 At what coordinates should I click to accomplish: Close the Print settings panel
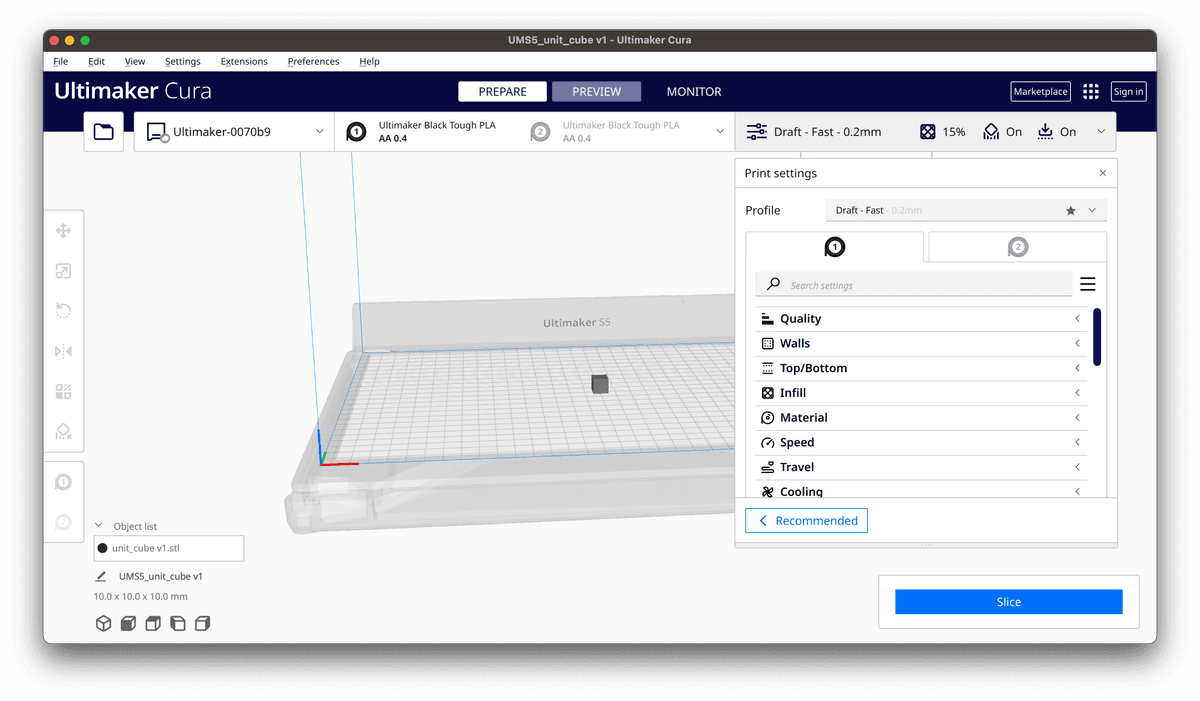(1103, 173)
